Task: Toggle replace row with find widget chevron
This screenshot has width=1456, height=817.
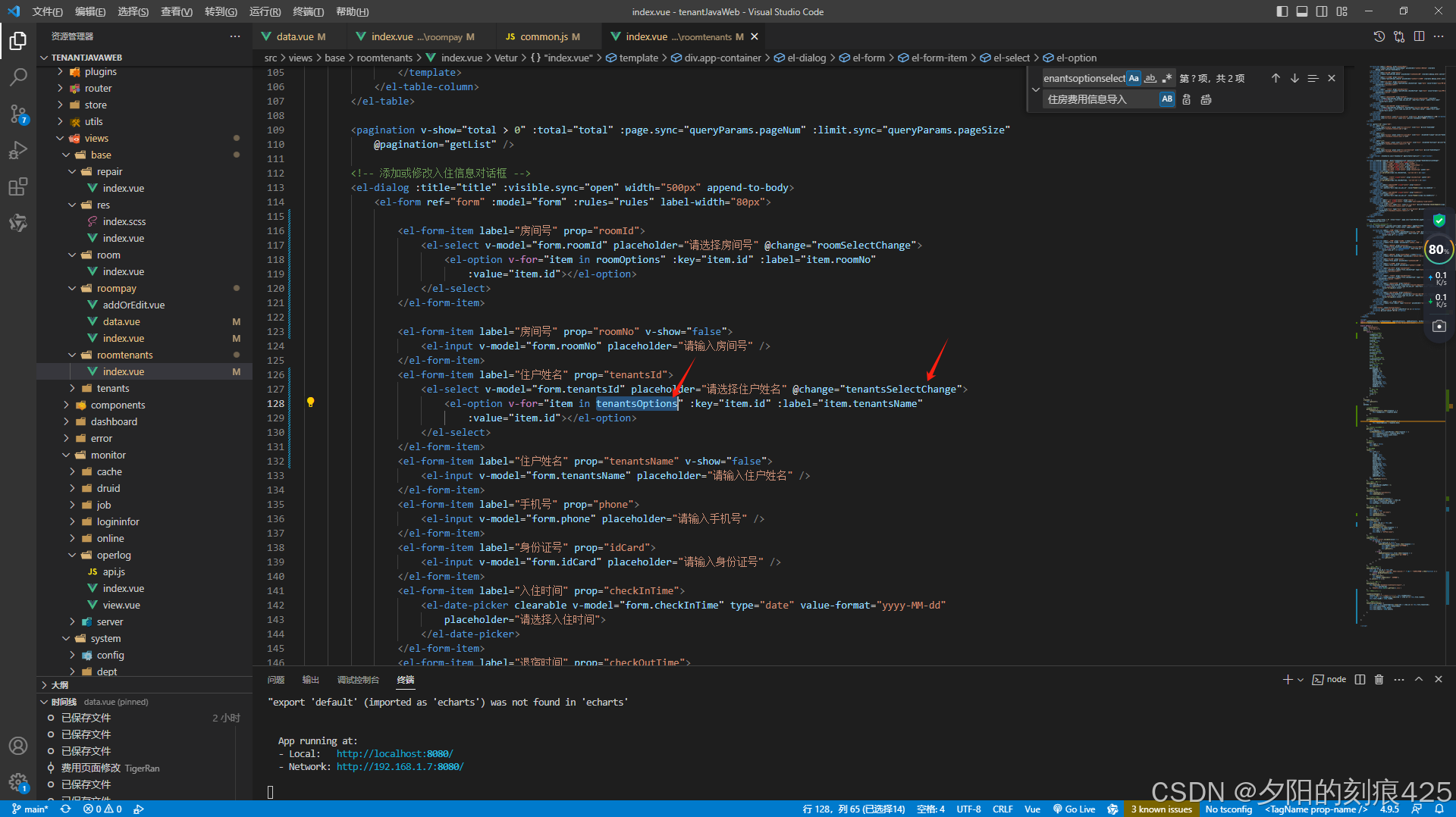Action: (1036, 89)
